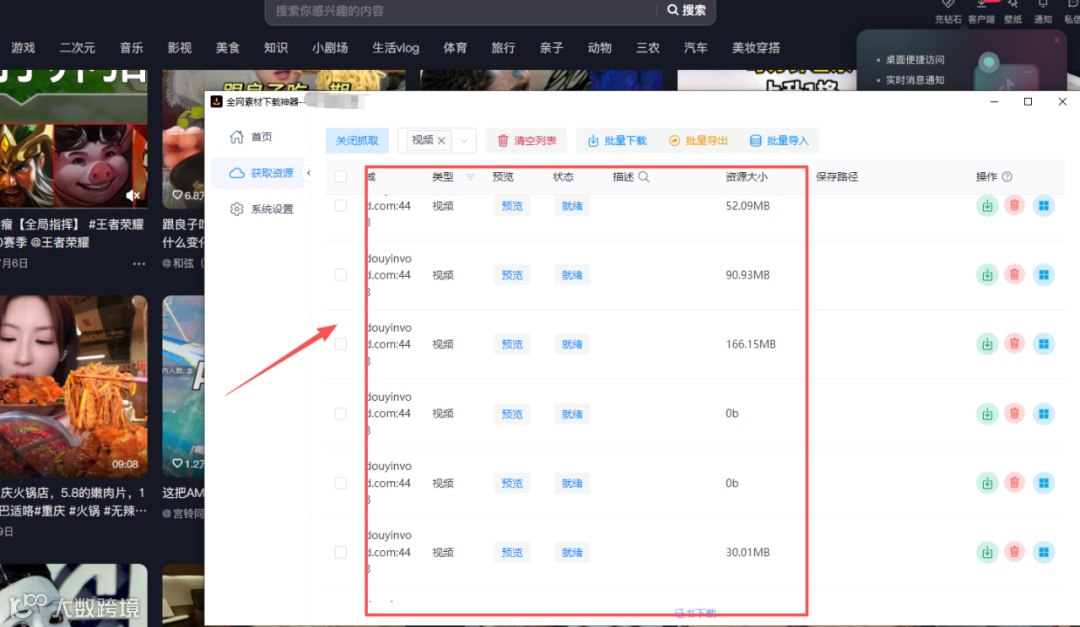This screenshot has width=1080, height=627.
Task: Preview the 52.09MB video via 预览
Action: [512, 206]
